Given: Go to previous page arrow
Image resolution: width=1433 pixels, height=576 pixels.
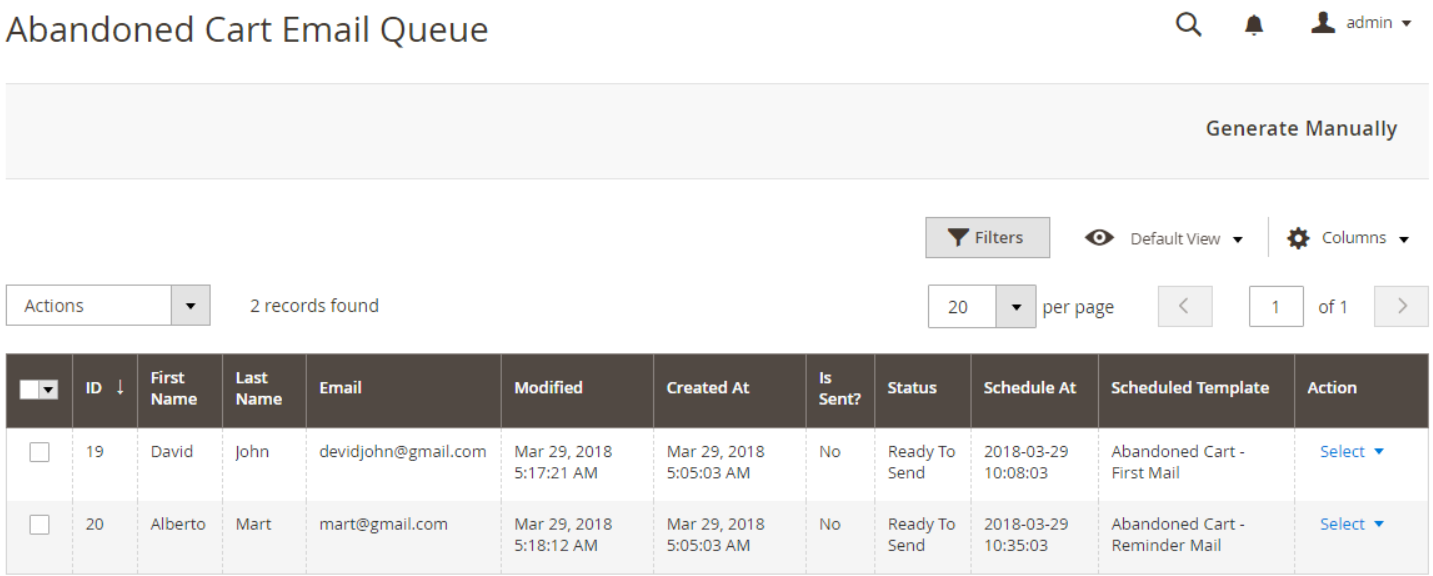Looking at the screenshot, I should (1184, 307).
